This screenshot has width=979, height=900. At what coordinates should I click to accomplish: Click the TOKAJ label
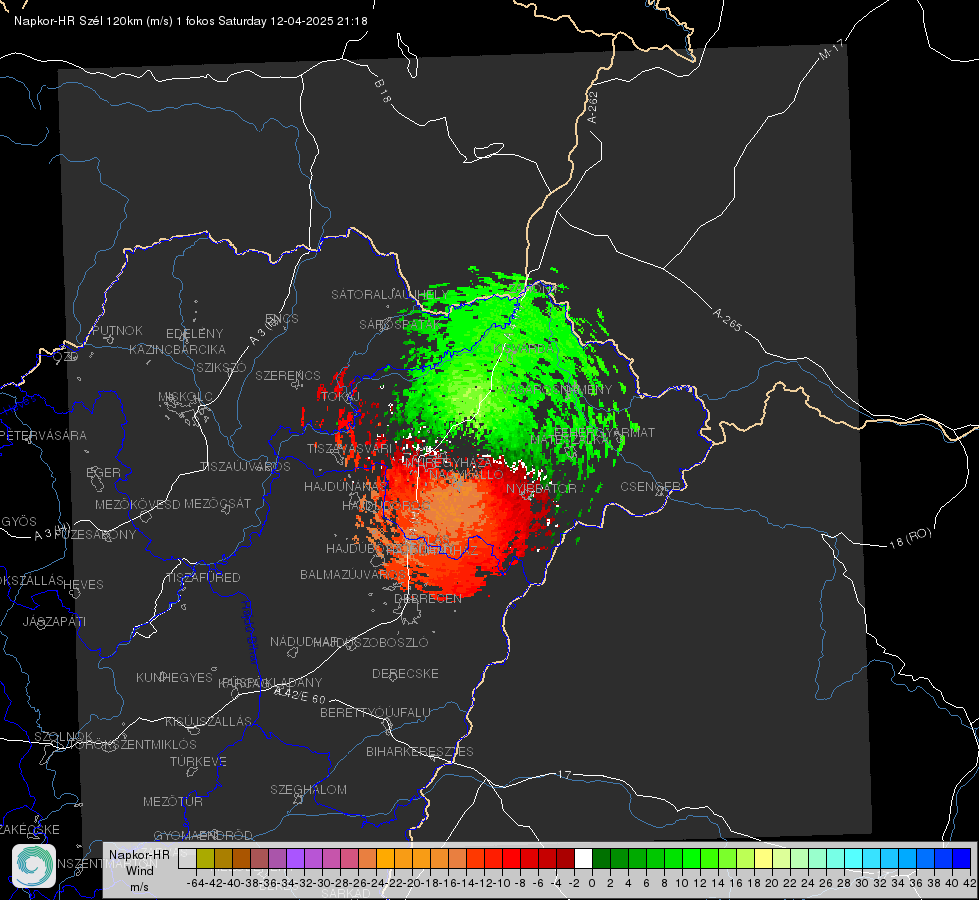[x=340, y=397]
